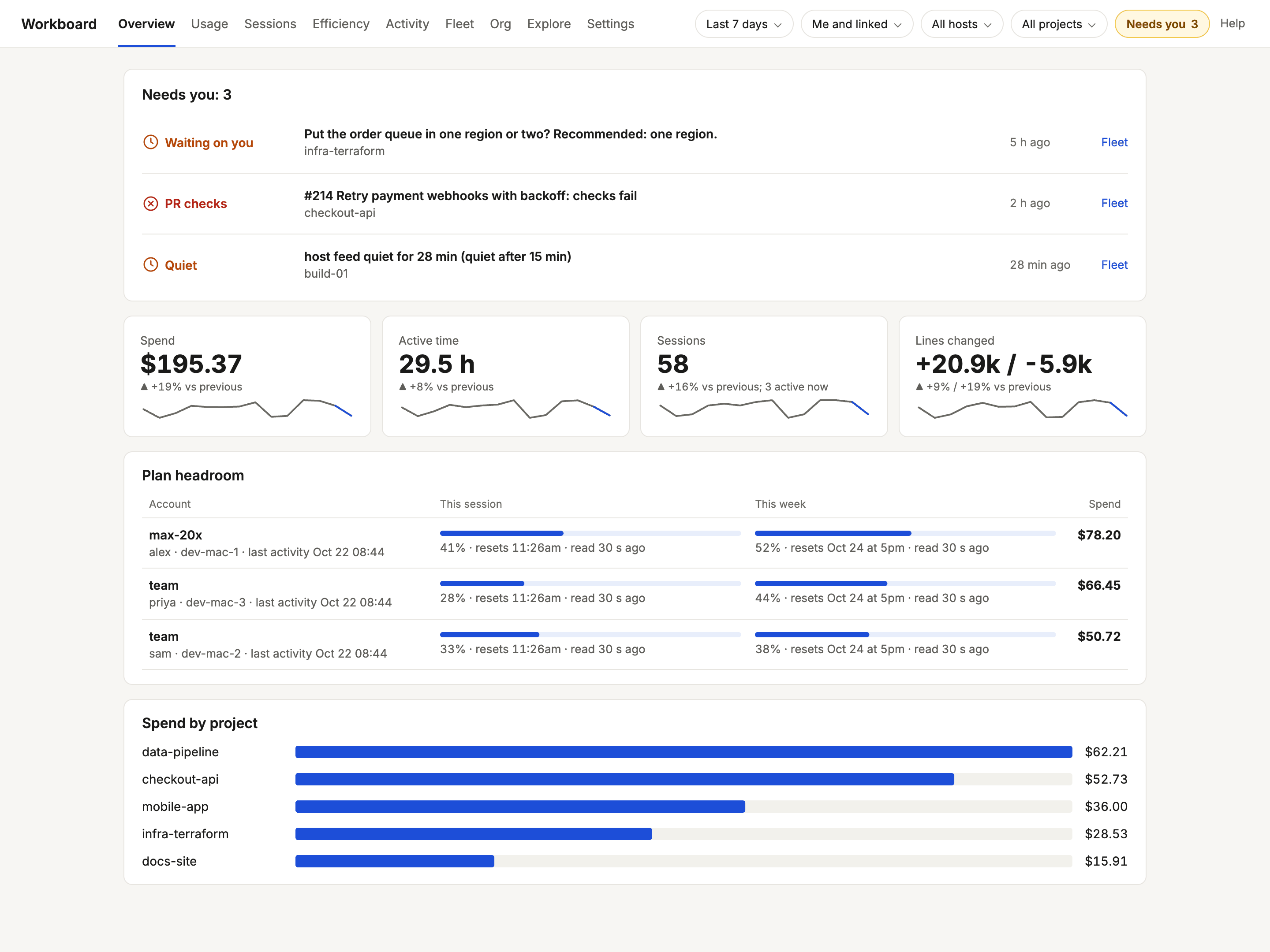
Task: Click the 29.5 h active time value
Action: click(x=437, y=364)
